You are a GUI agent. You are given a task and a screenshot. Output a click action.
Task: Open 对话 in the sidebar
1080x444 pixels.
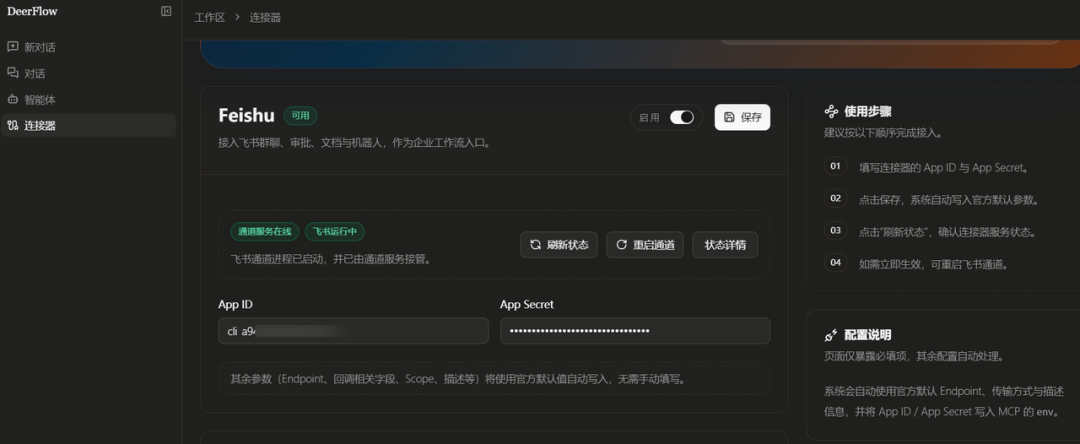click(x=88, y=74)
